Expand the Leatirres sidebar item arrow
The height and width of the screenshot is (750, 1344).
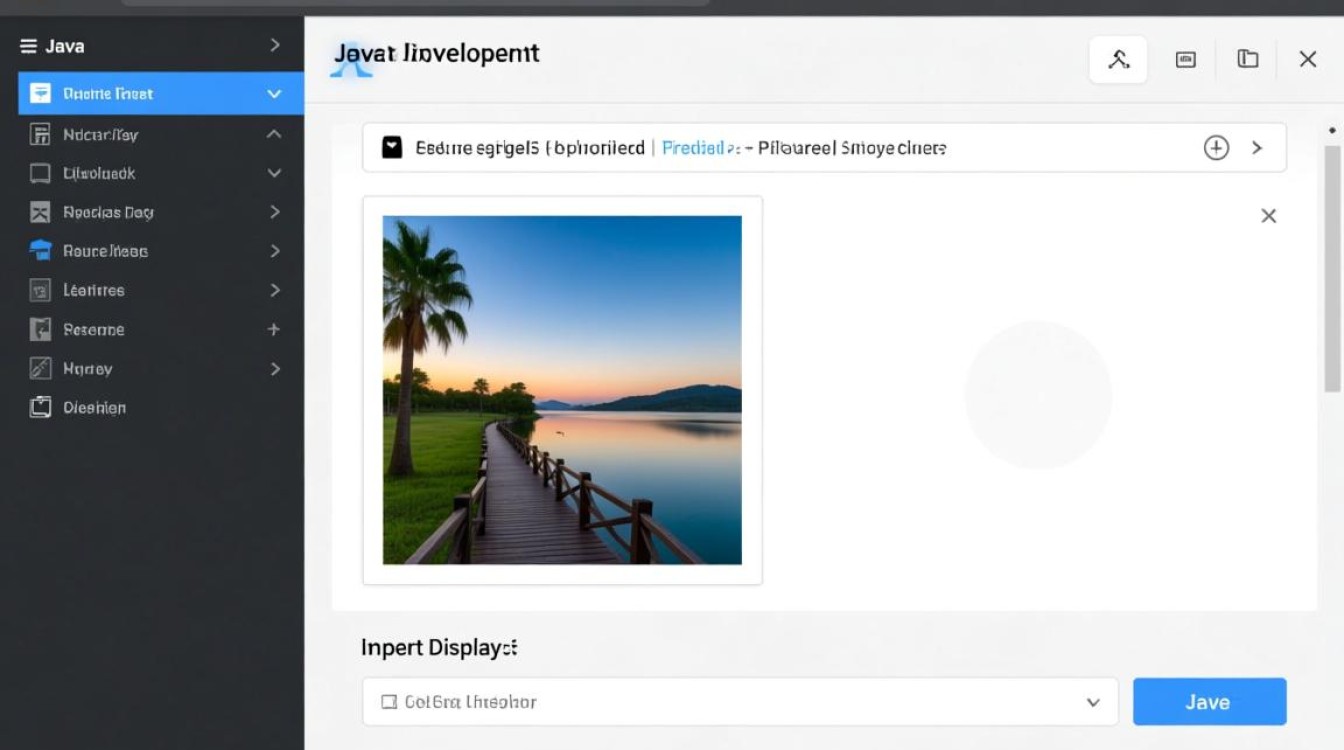point(274,290)
